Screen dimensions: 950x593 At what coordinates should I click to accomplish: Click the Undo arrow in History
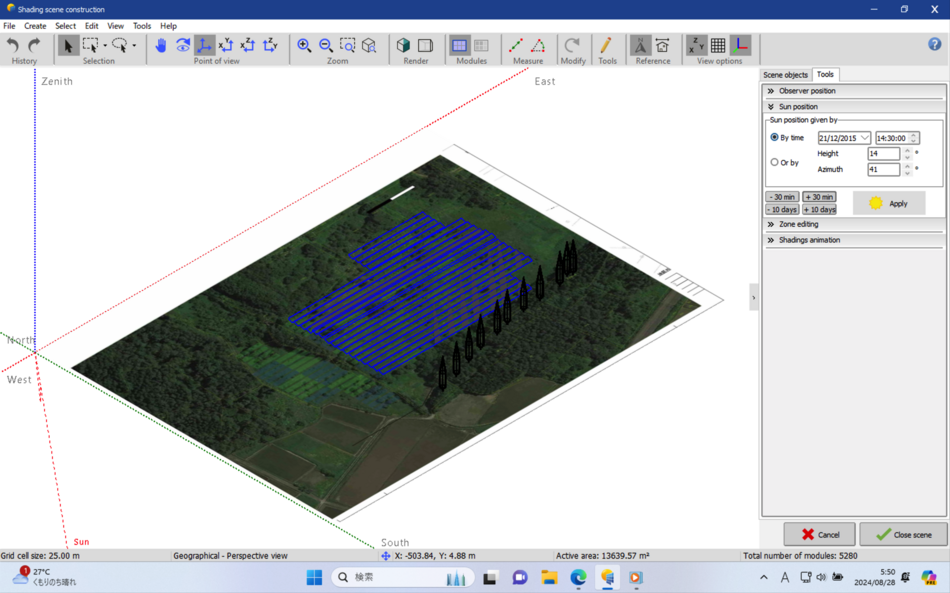pos(13,45)
